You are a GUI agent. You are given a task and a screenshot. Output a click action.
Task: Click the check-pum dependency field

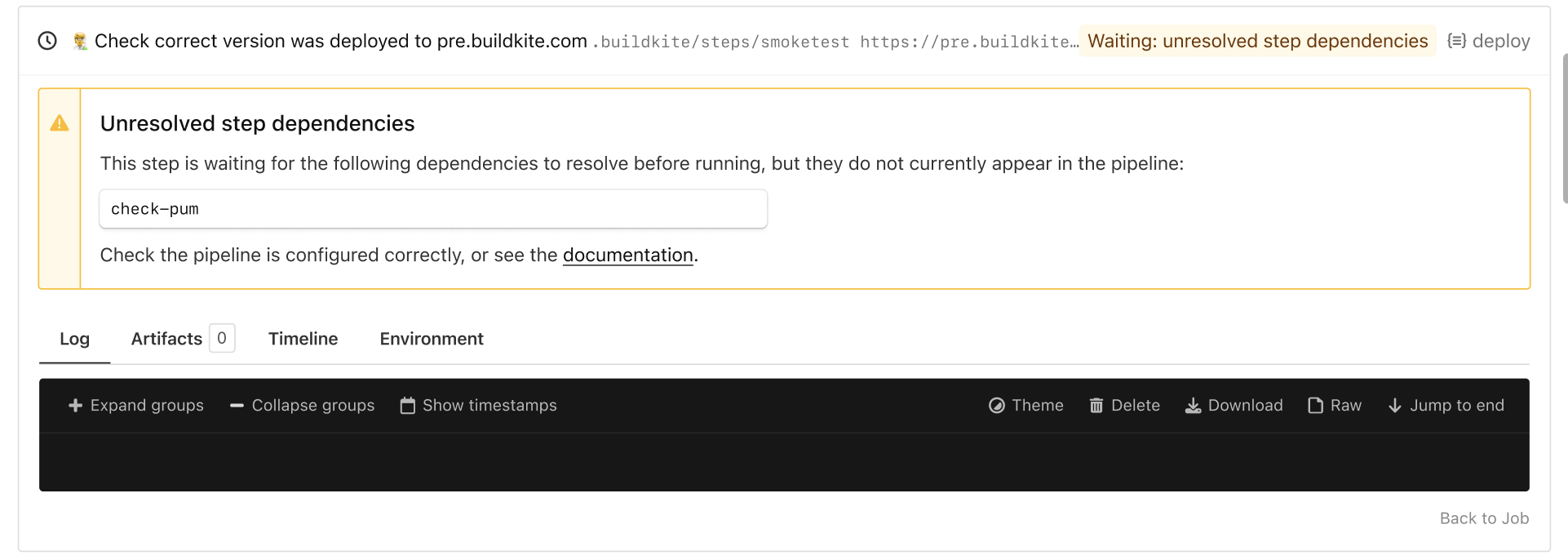pyautogui.click(x=432, y=209)
